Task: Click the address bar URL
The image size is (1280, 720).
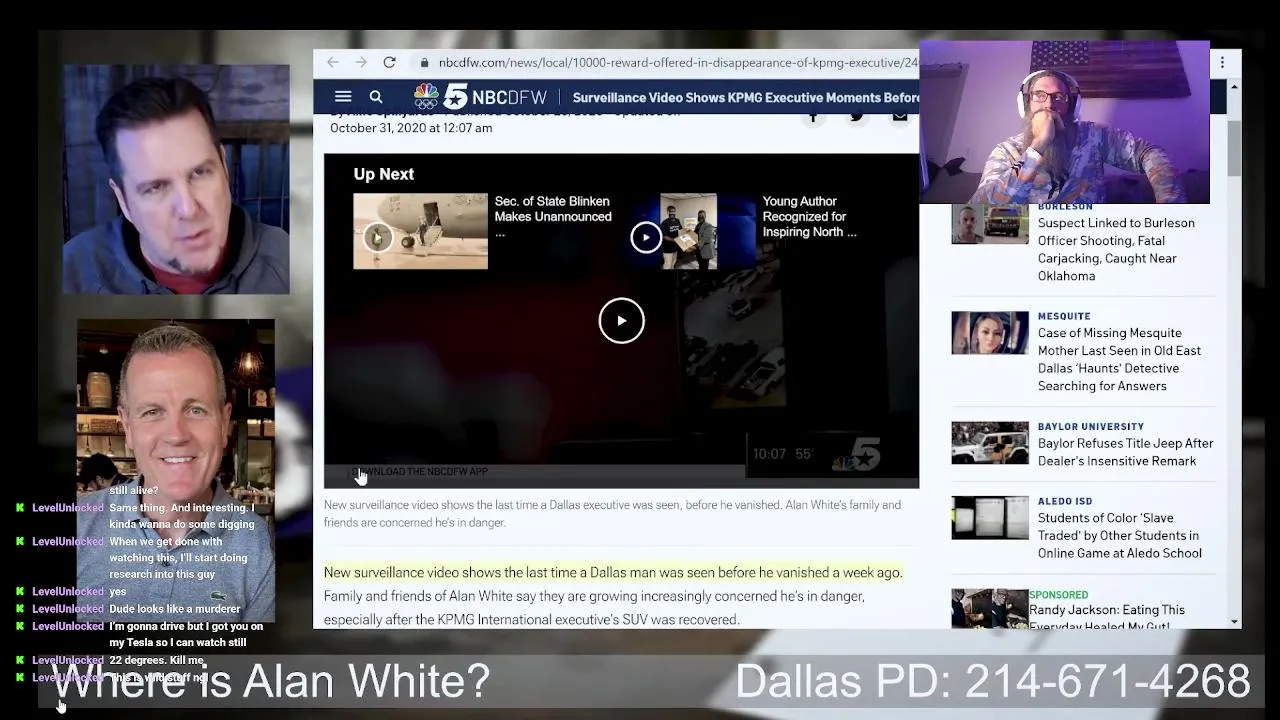Action: coord(678,62)
